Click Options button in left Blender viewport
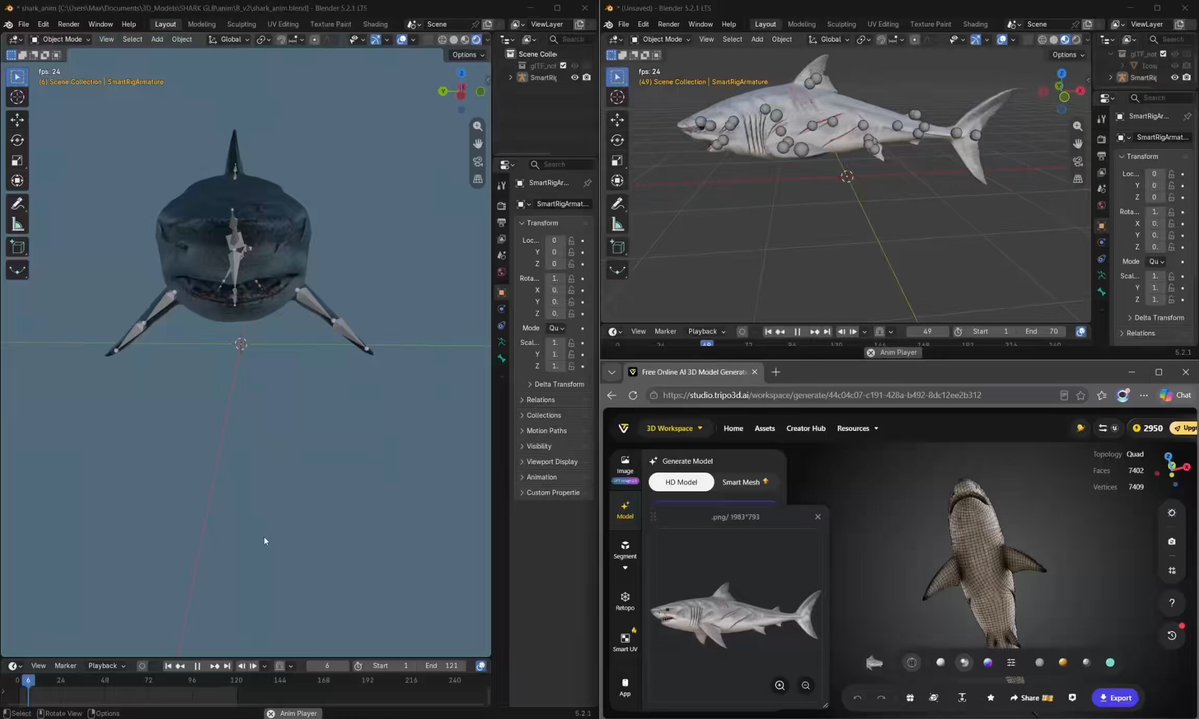This screenshot has height=719, width=1199. [x=467, y=54]
